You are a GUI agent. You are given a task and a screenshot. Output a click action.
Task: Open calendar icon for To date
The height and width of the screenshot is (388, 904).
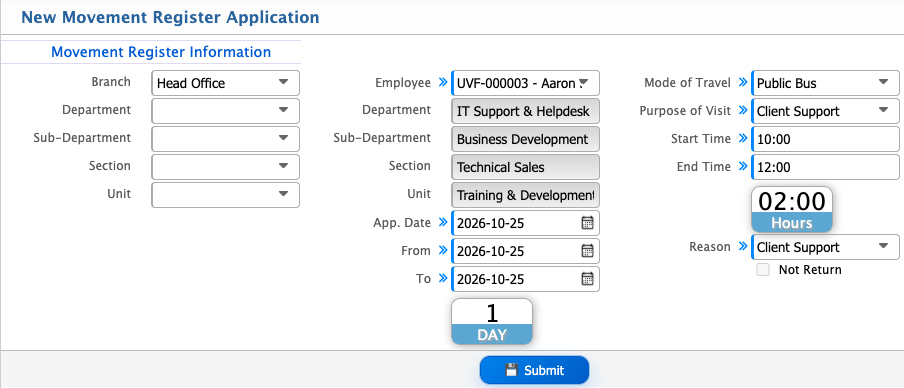587,279
